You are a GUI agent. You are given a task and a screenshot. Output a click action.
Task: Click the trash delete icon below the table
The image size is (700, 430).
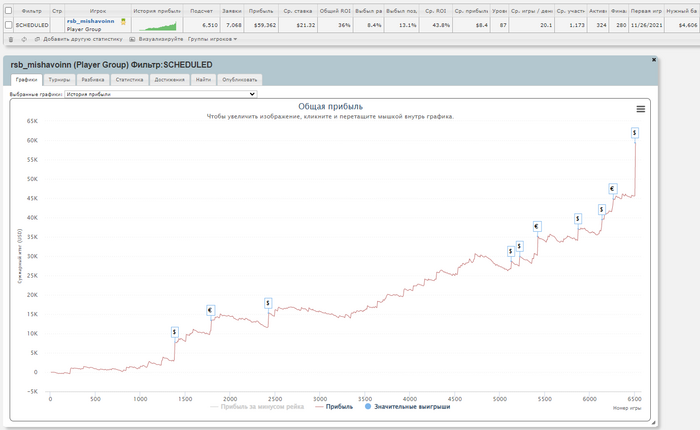pyautogui.click(x=11, y=39)
